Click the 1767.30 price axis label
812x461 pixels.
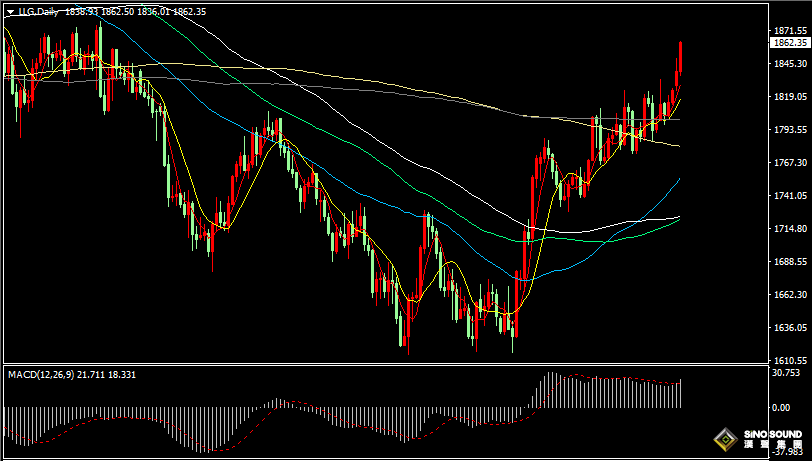(790, 163)
